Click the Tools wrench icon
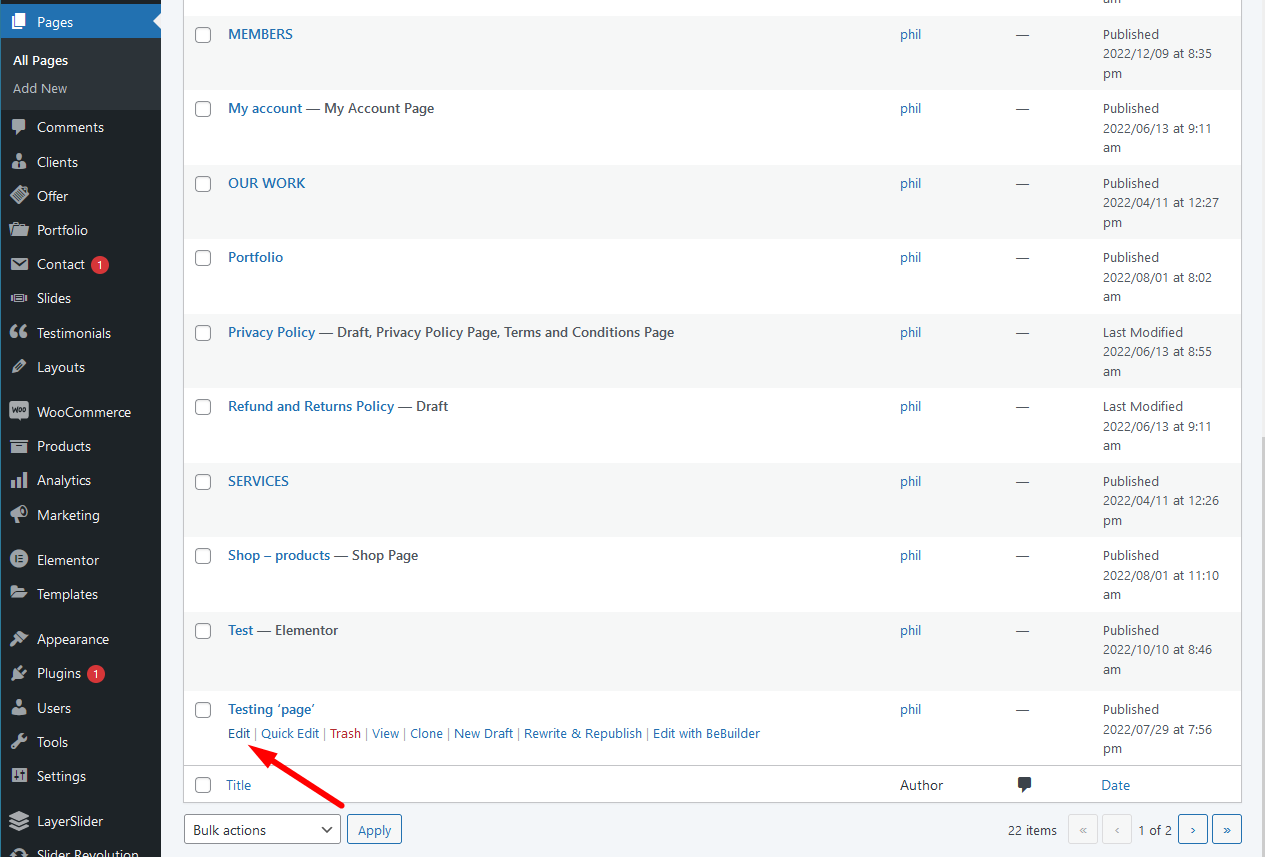Image resolution: width=1265 pixels, height=857 pixels. [x=19, y=742]
